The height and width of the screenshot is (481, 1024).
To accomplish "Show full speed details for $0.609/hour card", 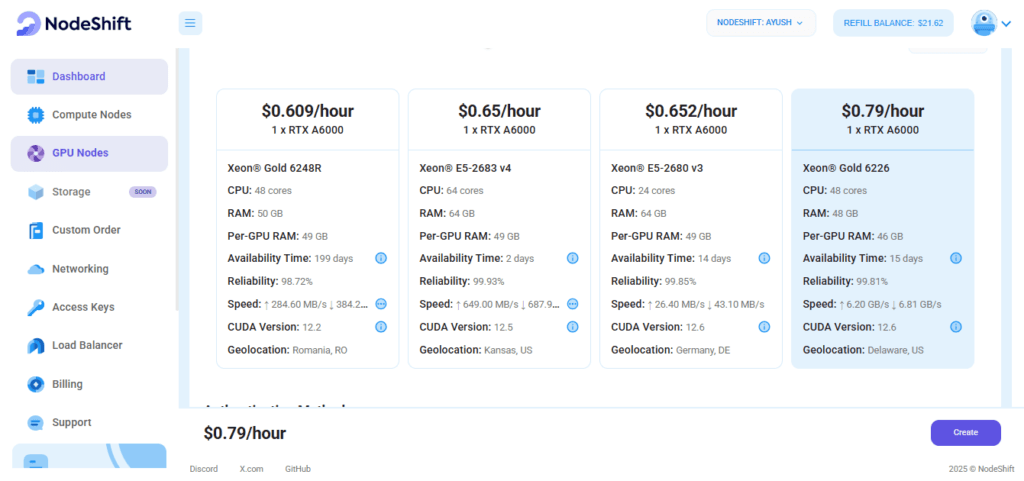I will [x=381, y=304].
